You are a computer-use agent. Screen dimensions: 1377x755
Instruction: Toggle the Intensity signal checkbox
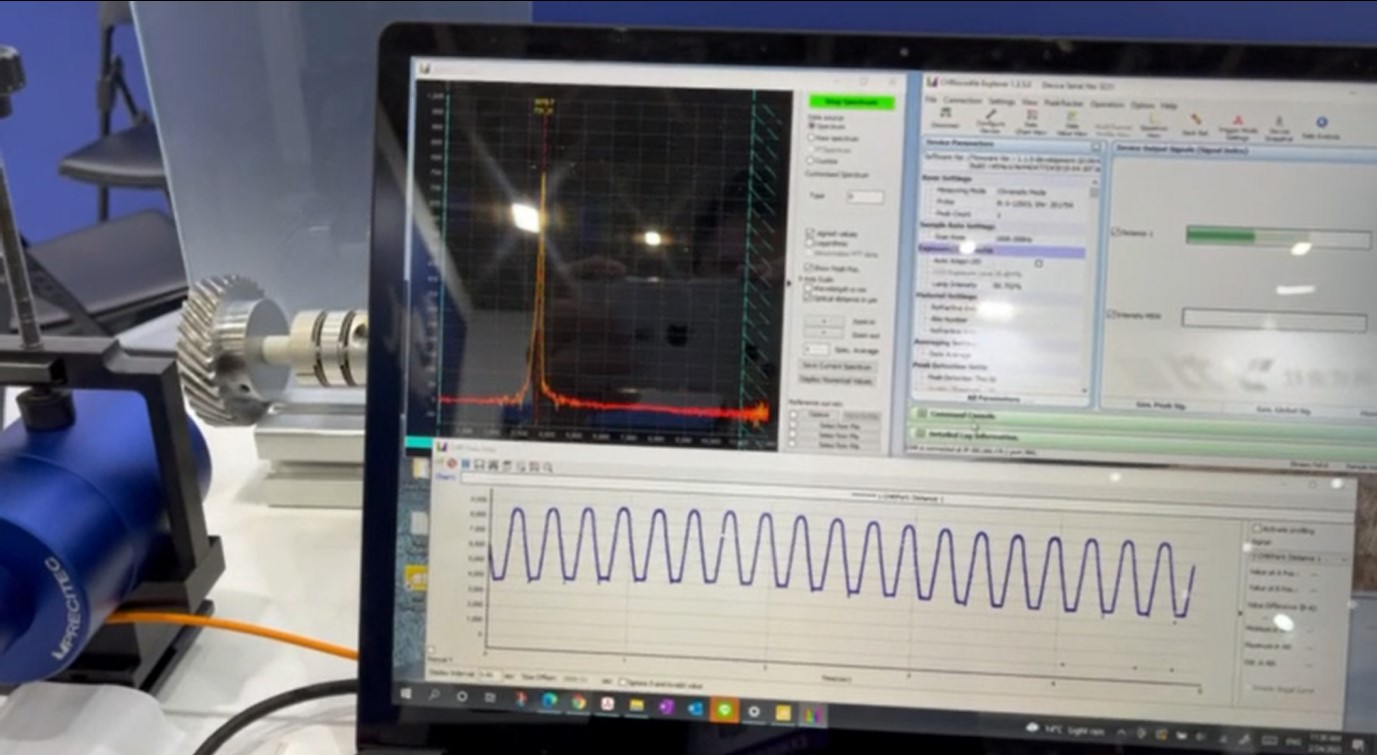pyautogui.click(x=1114, y=314)
